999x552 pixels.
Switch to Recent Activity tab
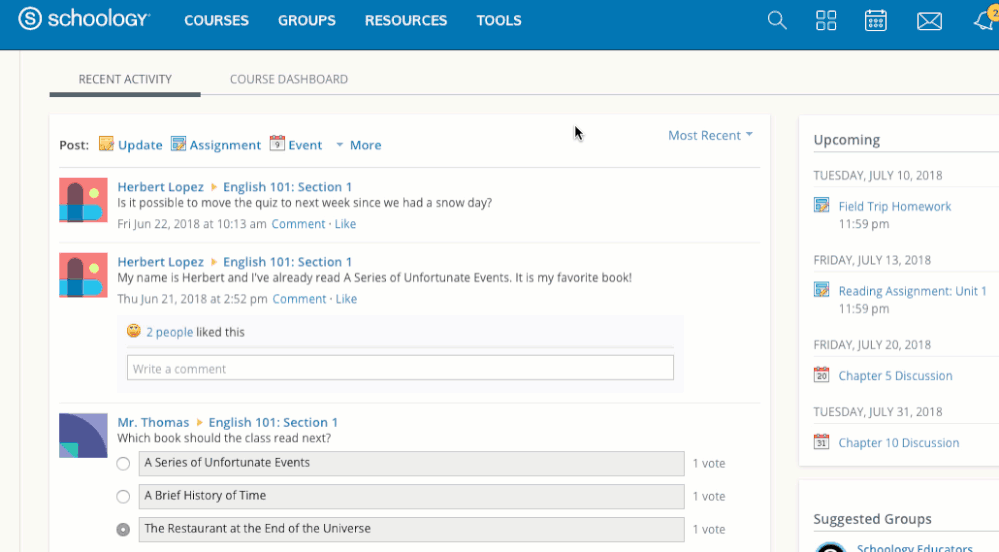(x=125, y=79)
